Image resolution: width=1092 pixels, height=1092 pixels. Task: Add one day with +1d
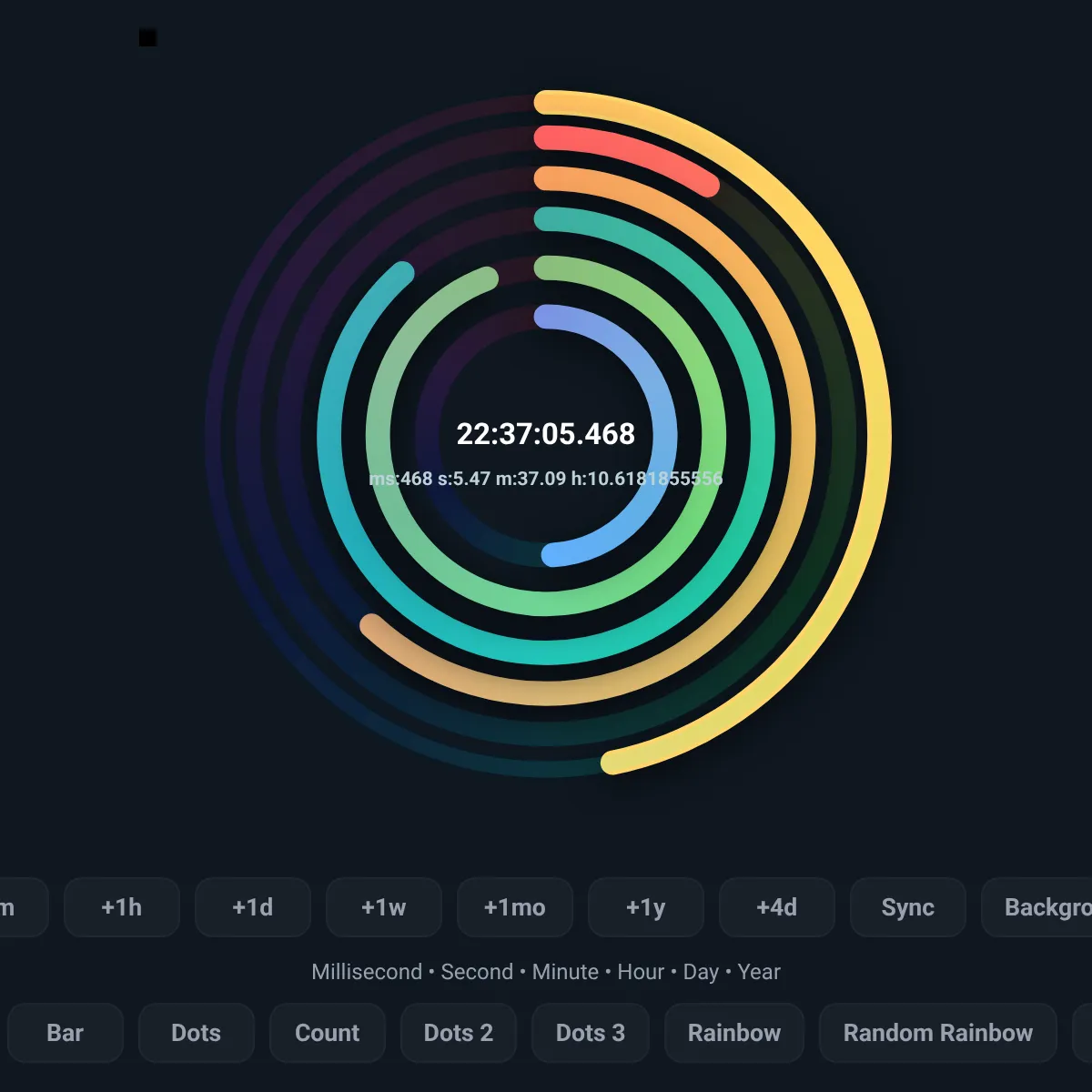coord(253,907)
